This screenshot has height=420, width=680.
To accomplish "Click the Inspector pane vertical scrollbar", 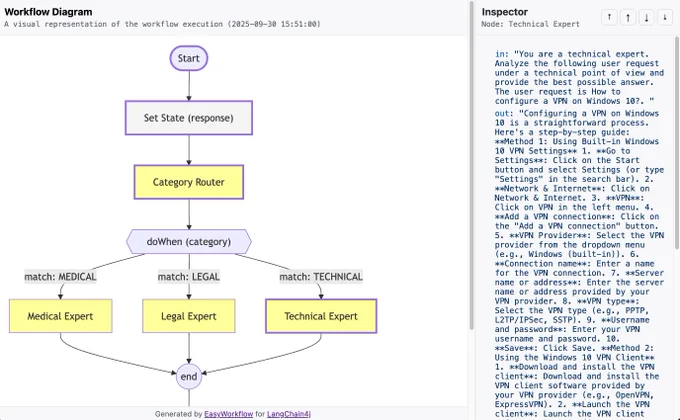I will pos(677,143).
